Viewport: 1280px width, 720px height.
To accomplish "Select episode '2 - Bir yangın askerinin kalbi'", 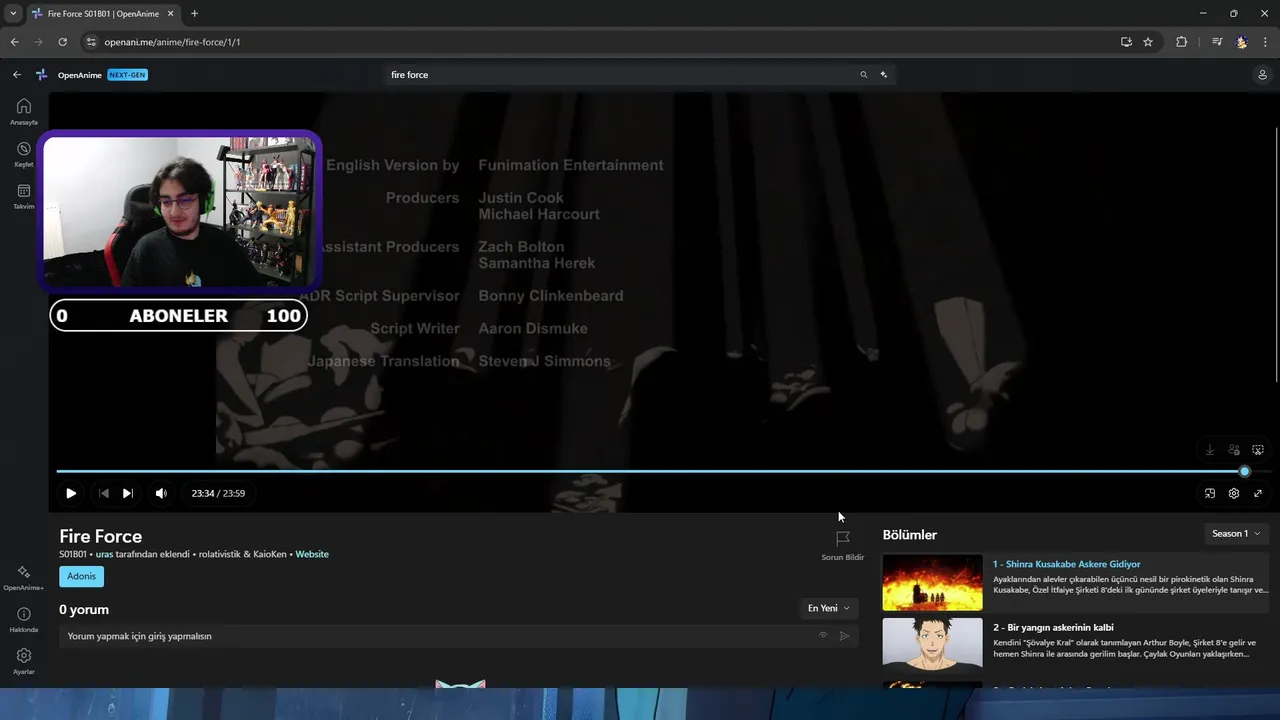I will [1053, 628].
